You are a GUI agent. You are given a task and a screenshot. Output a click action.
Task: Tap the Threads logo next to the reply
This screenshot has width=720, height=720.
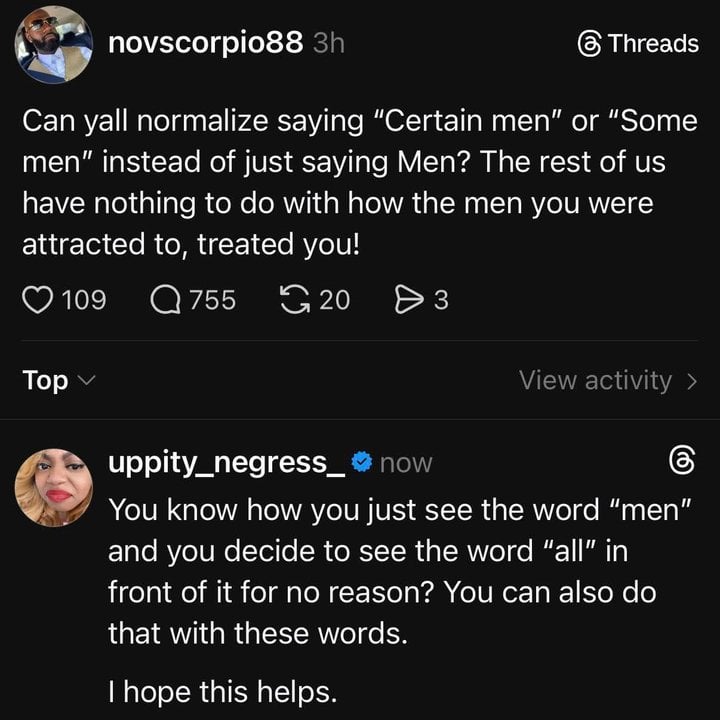click(x=681, y=462)
